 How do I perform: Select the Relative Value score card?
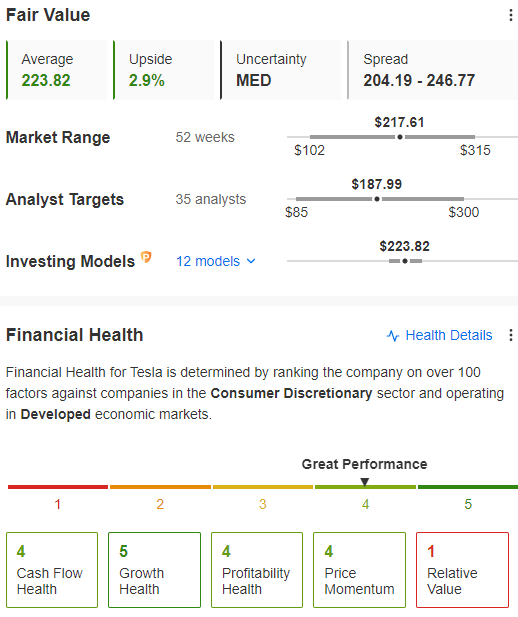[x=462, y=570]
